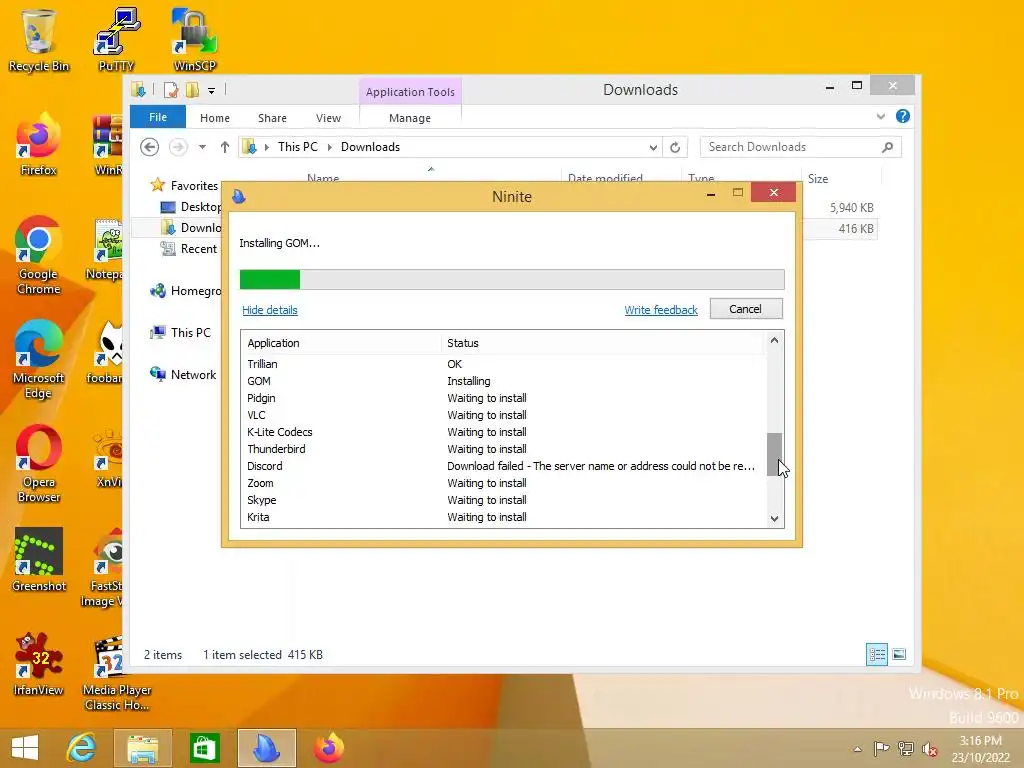Viewport: 1024px width, 768px height.
Task: Select the K-Lite Codecs row
Action: point(504,432)
